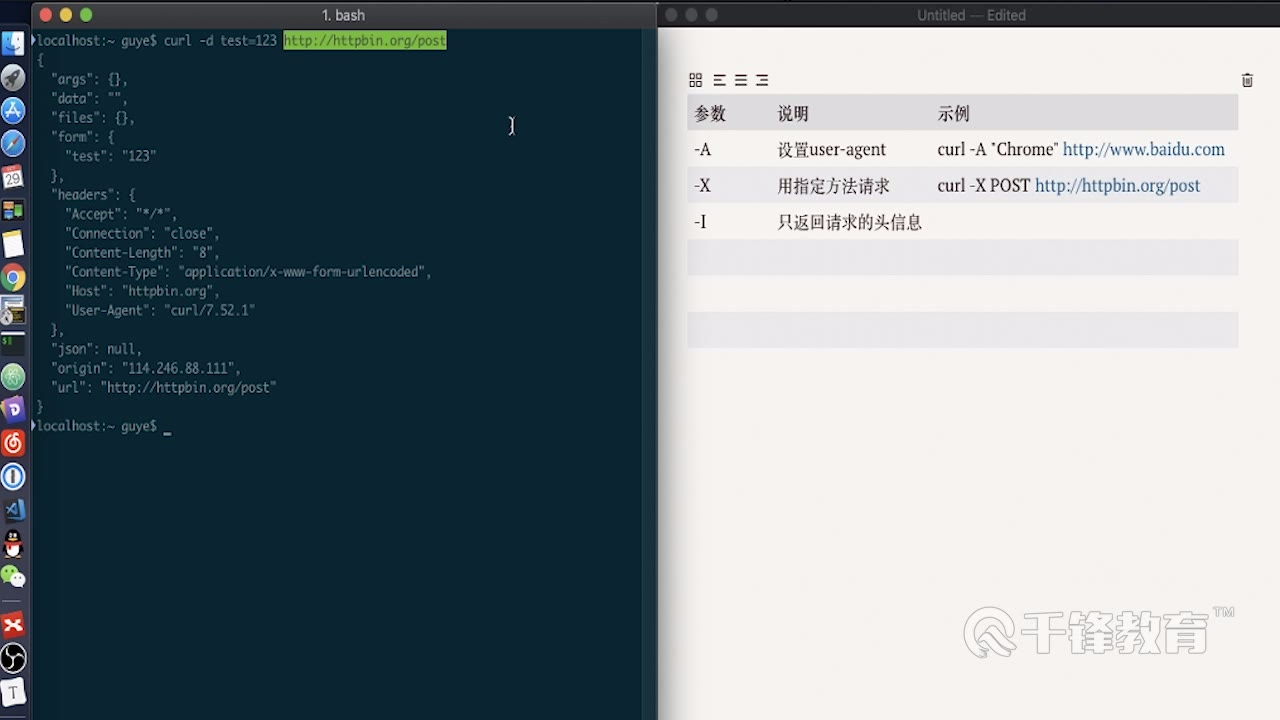Open Google Chrome from the dock

(13, 277)
